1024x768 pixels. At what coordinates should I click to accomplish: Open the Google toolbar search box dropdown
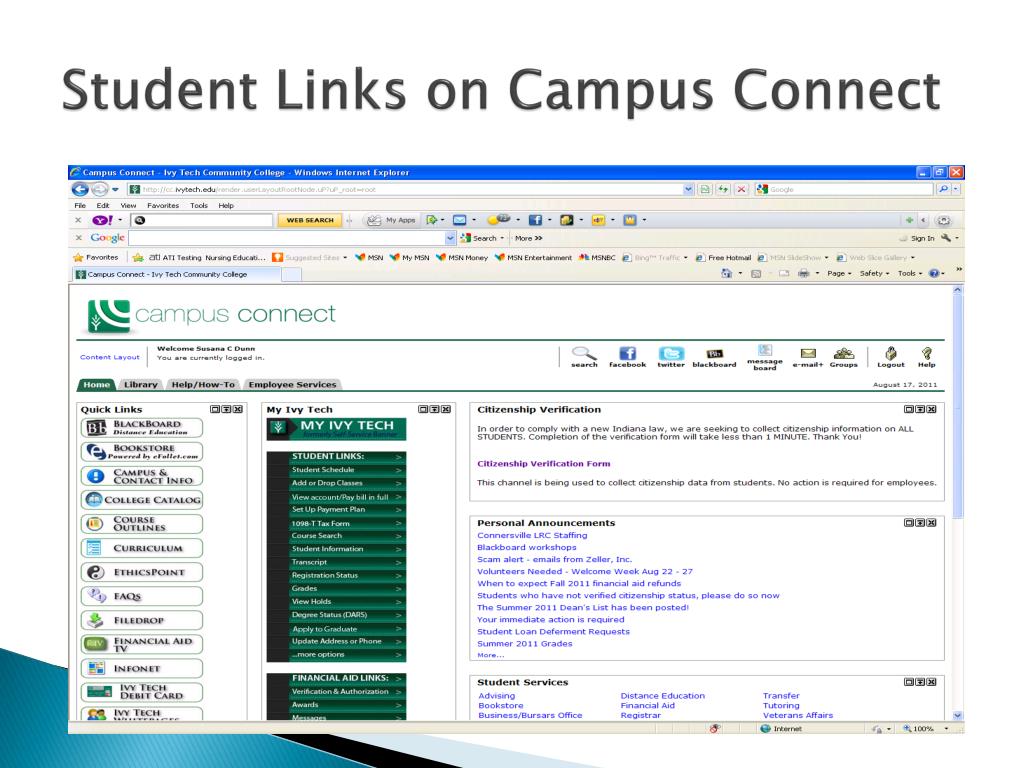tap(450, 238)
